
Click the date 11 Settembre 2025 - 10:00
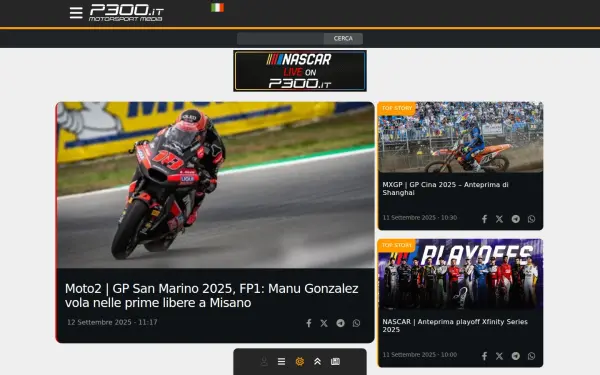[420, 355]
